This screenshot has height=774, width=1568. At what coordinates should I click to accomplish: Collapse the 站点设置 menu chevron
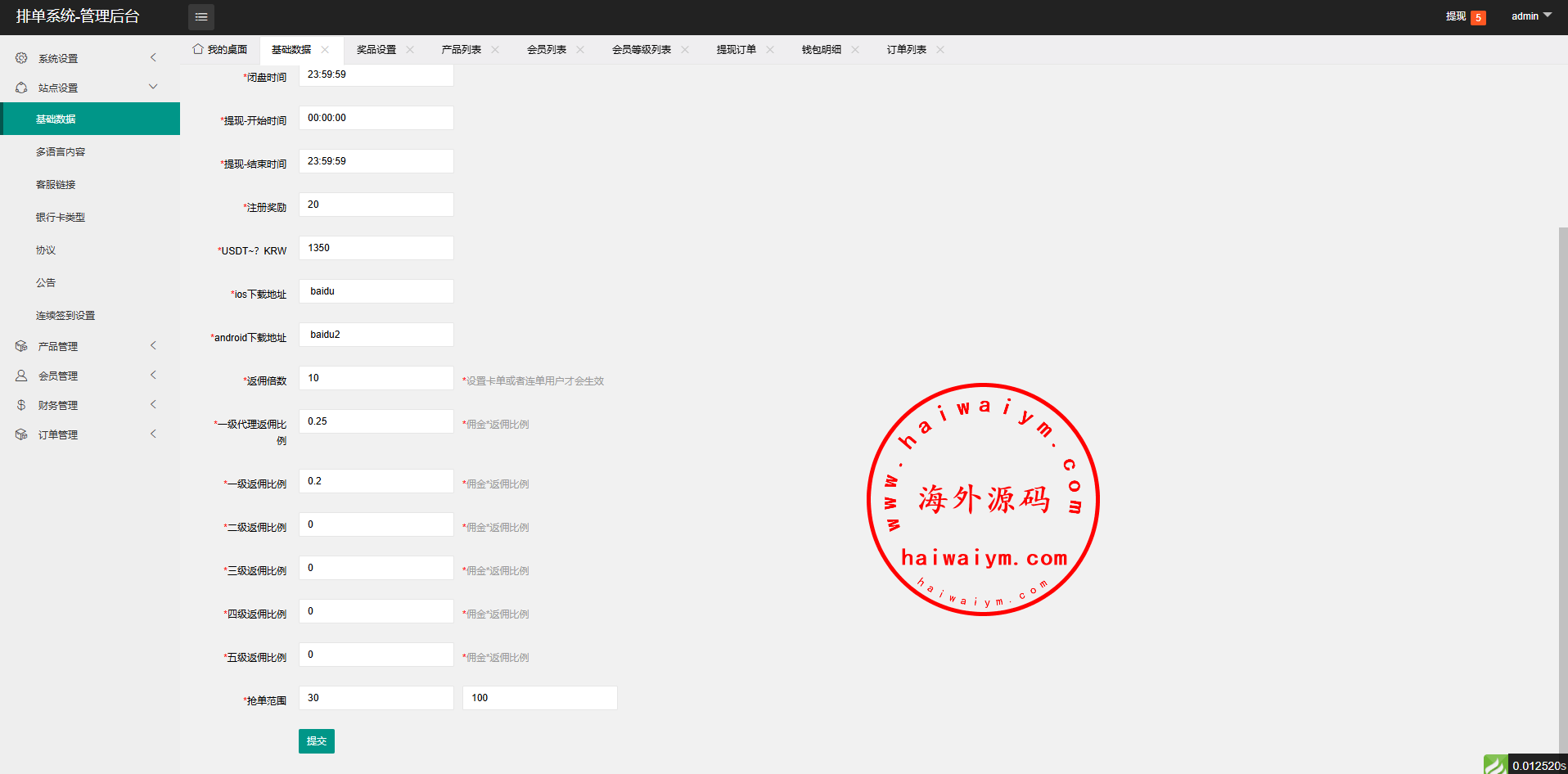(153, 87)
